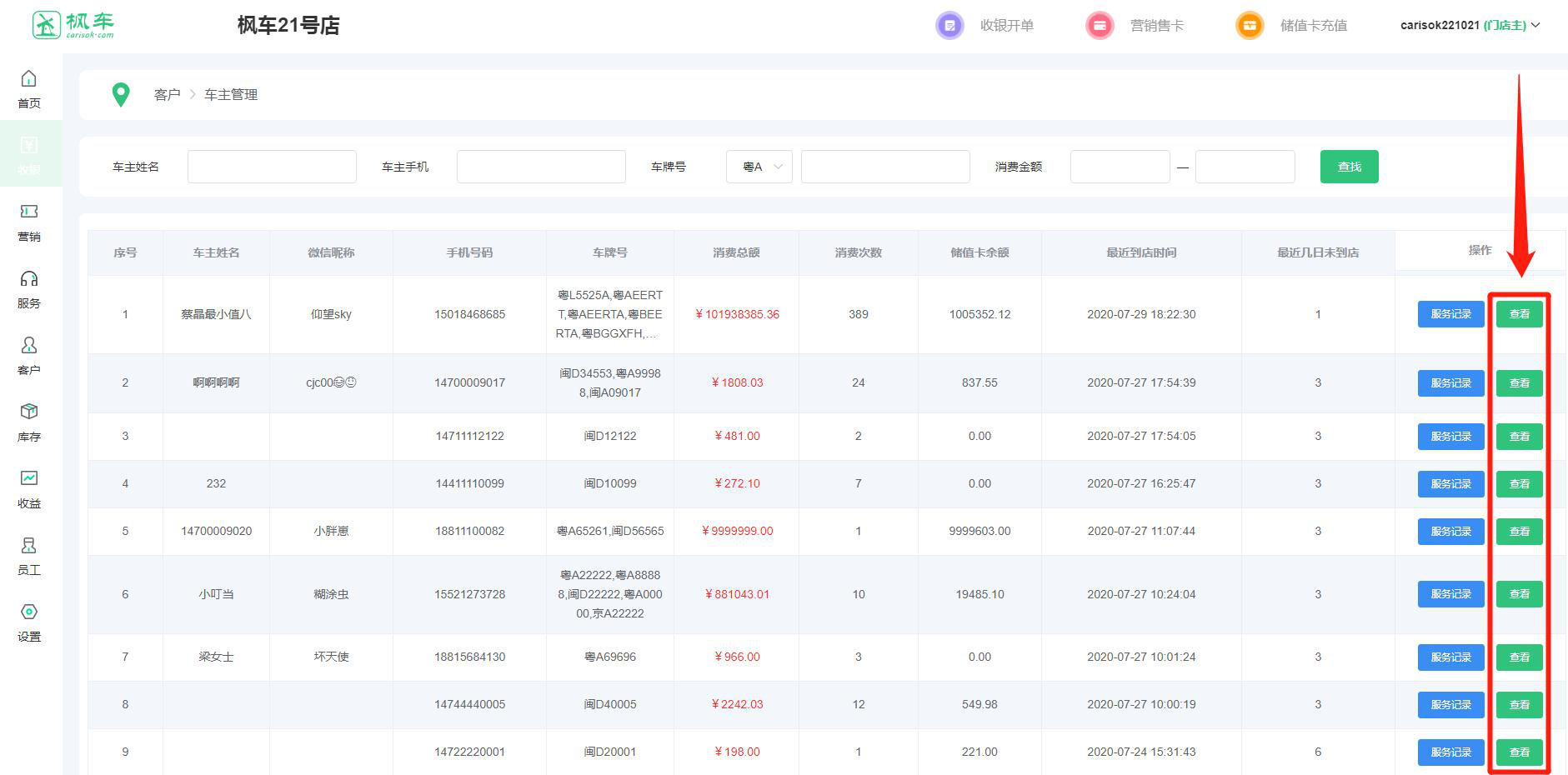The height and width of the screenshot is (775, 1568).
Task: Click the 消费总额 column header
Action: click(736, 252)
